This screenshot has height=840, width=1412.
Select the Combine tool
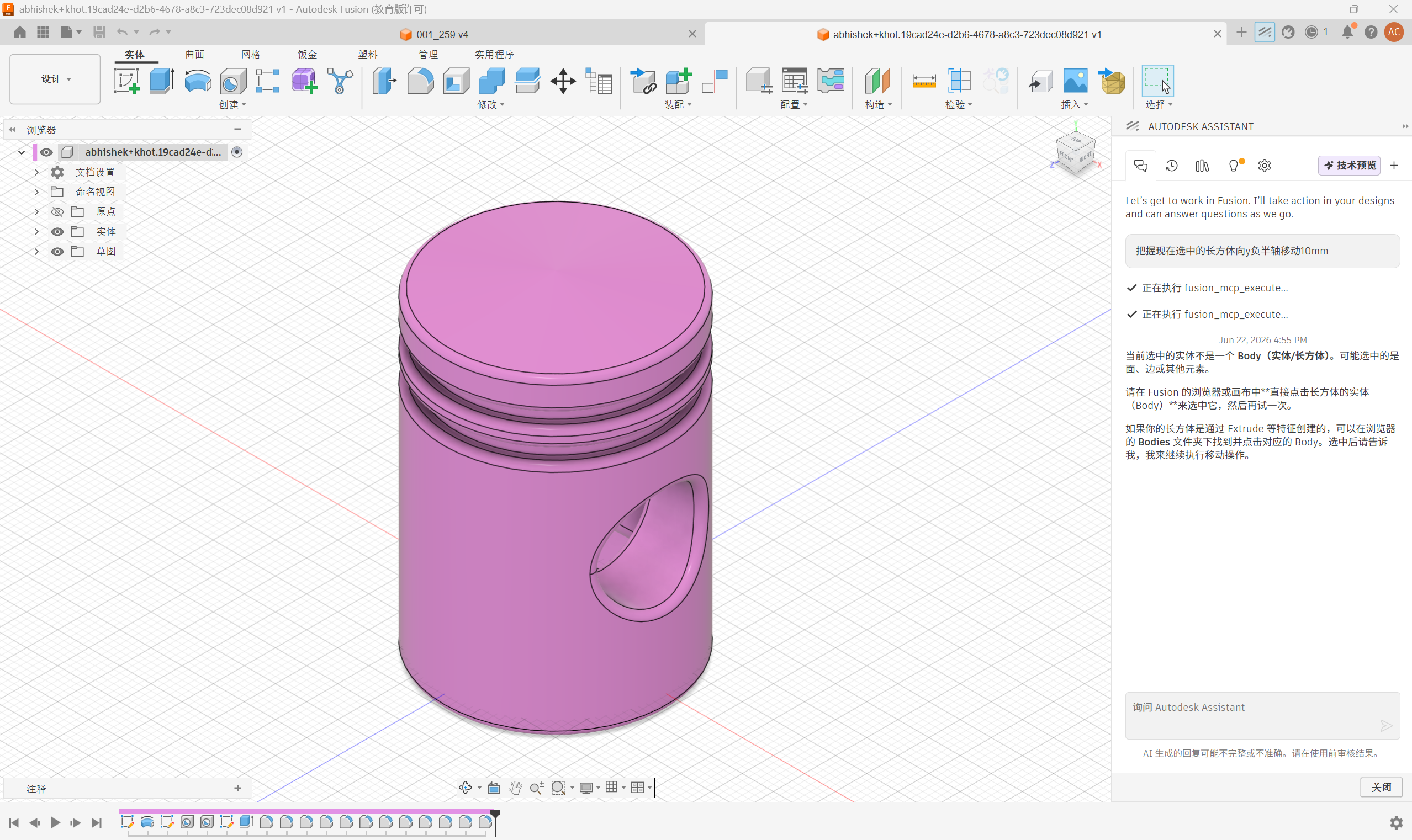pos(491,81)
